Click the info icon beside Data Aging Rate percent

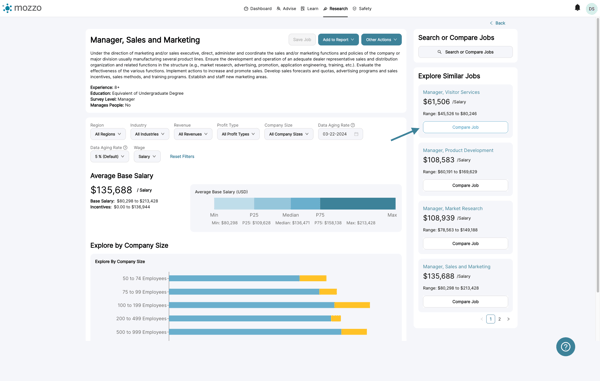click(125, 148)
